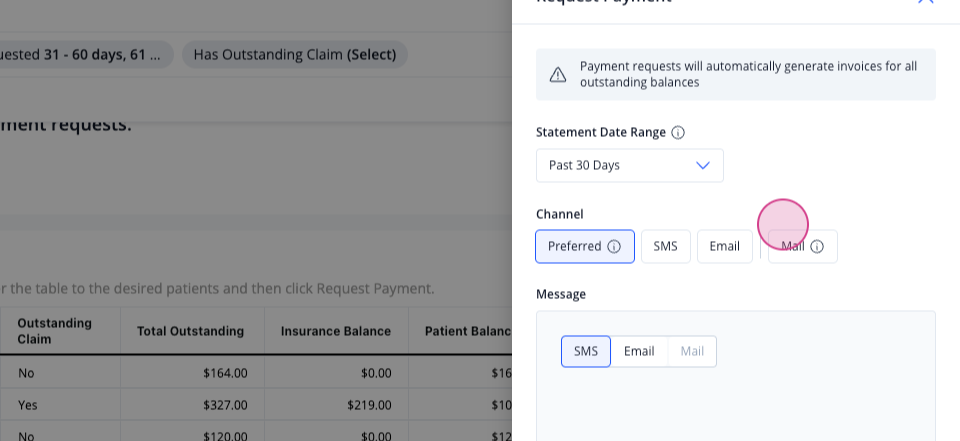Click the Statement Date Range label
The image size is (960, 441).
[601, 132]
